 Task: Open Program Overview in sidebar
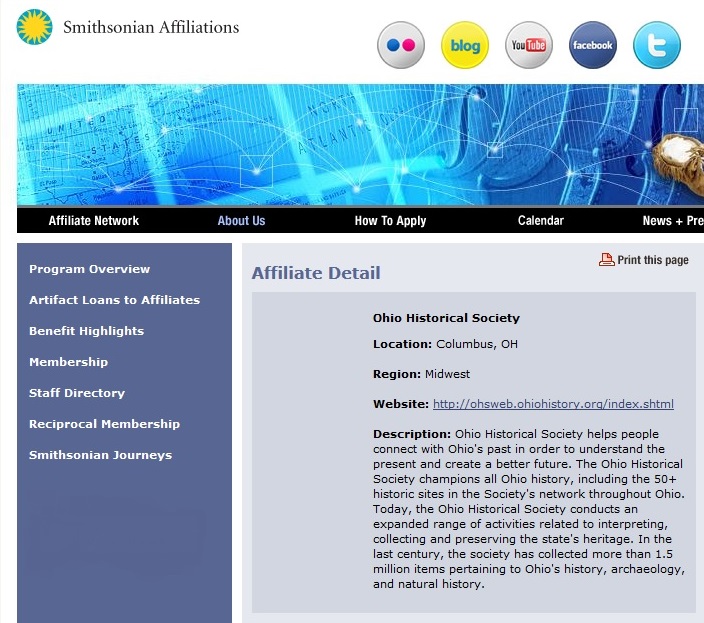coord(89,269)
